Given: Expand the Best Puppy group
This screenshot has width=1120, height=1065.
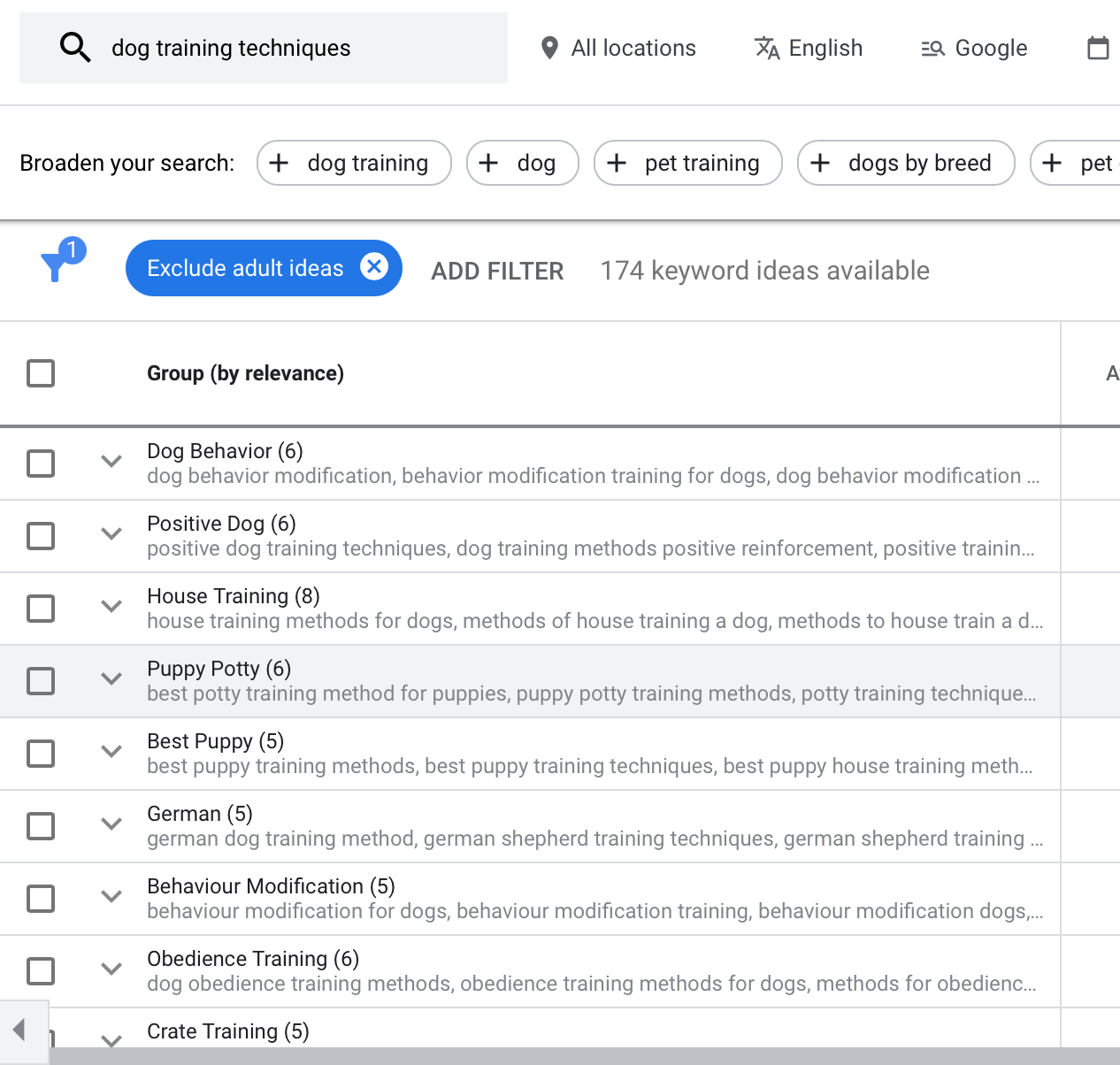Looking at the screenshot, I should point(111,751).
